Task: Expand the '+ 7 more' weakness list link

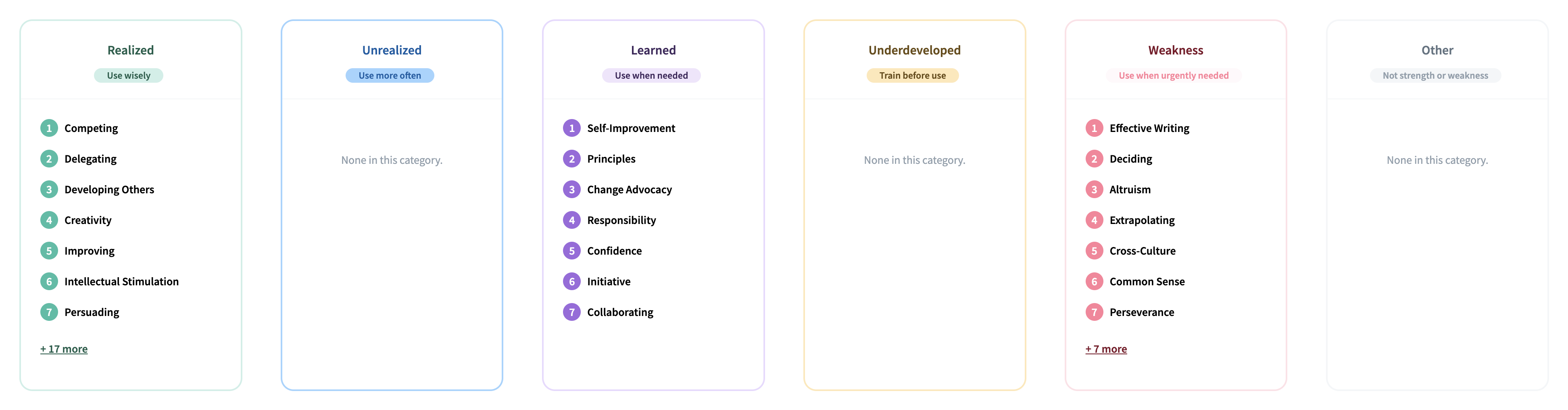Action: tap(1106, 349)
